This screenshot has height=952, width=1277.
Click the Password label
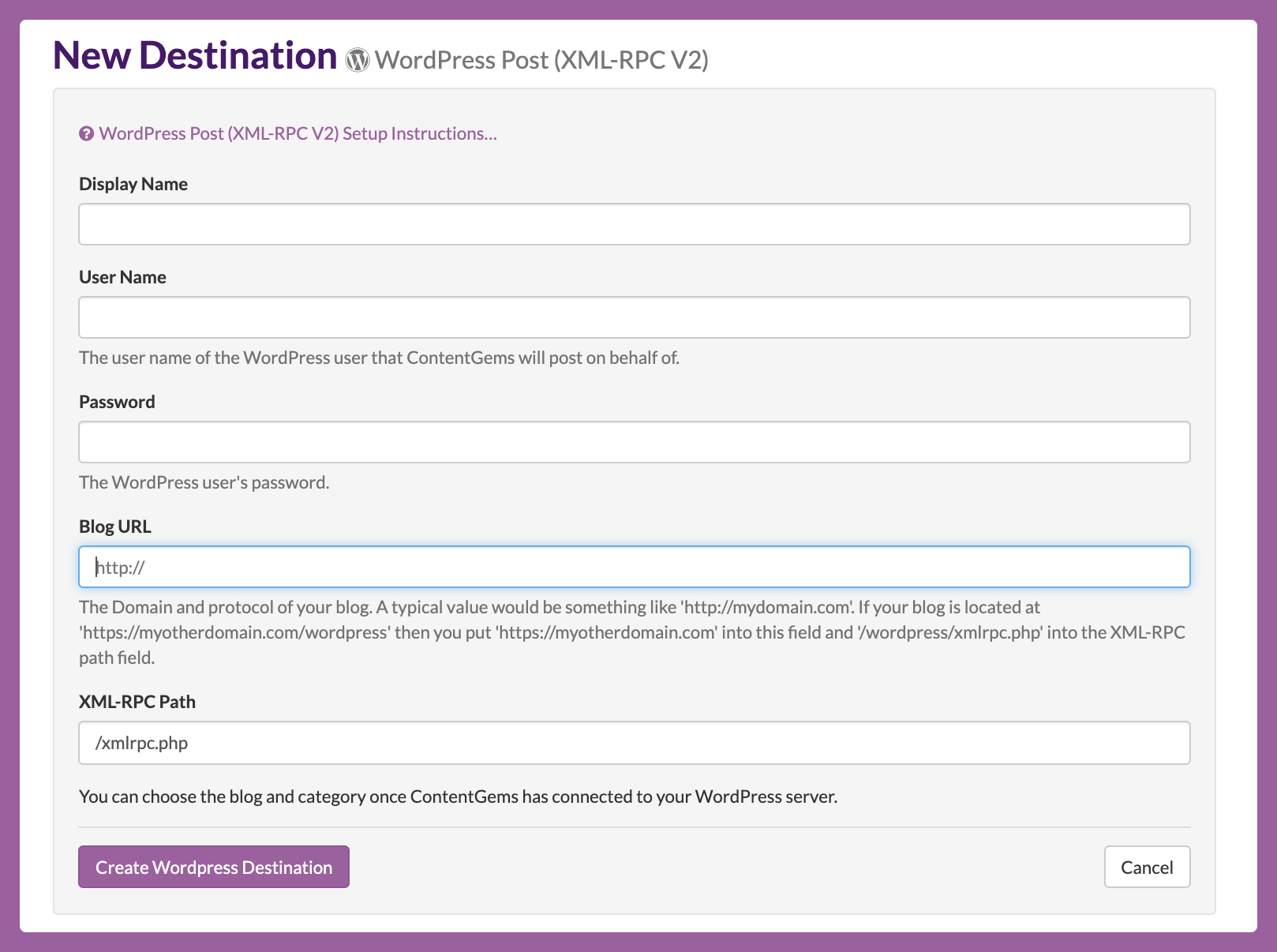(x=117, y=402)
